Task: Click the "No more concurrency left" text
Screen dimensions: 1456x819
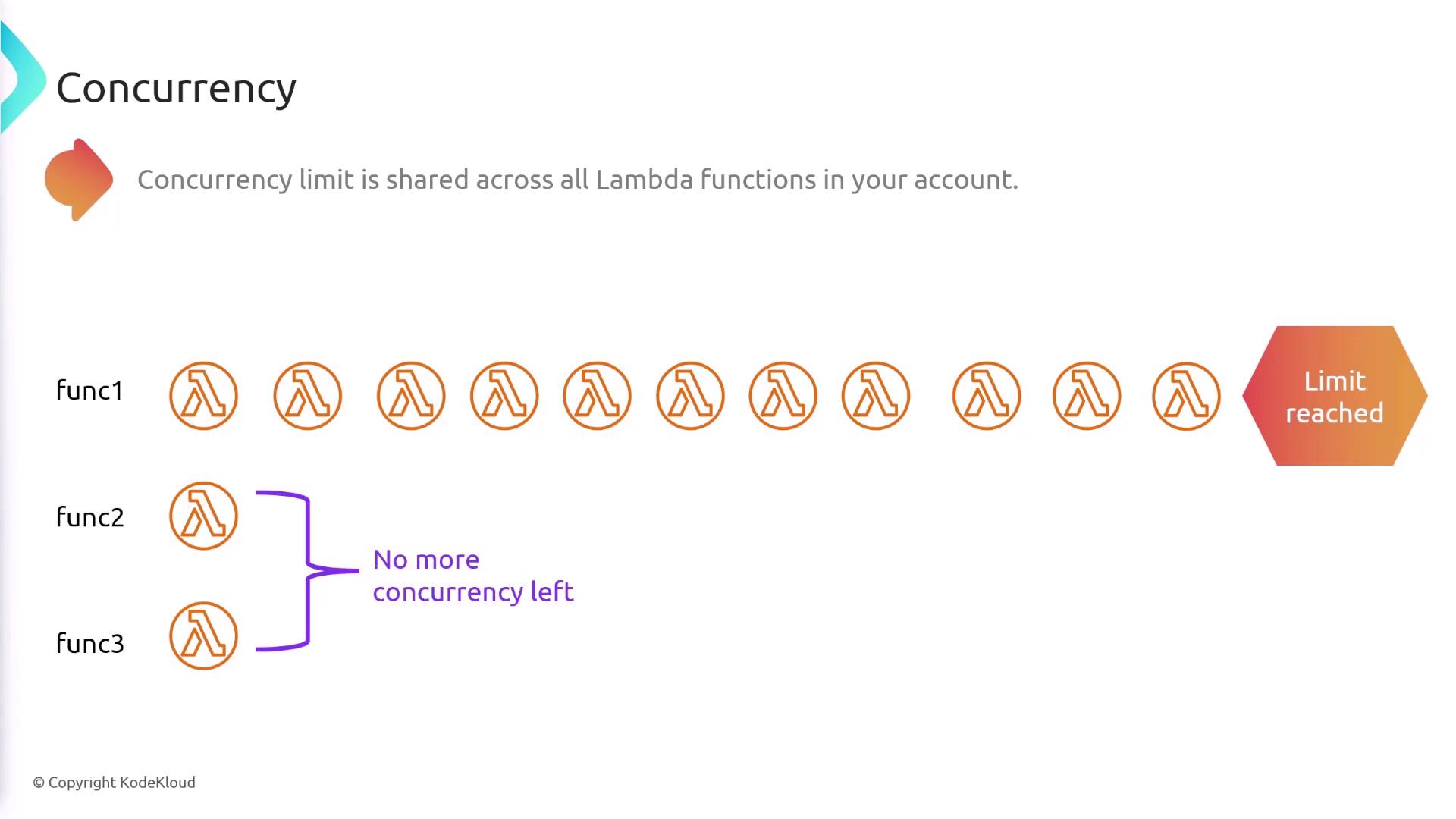Action: pyautogui.click(x=472, y=576)
